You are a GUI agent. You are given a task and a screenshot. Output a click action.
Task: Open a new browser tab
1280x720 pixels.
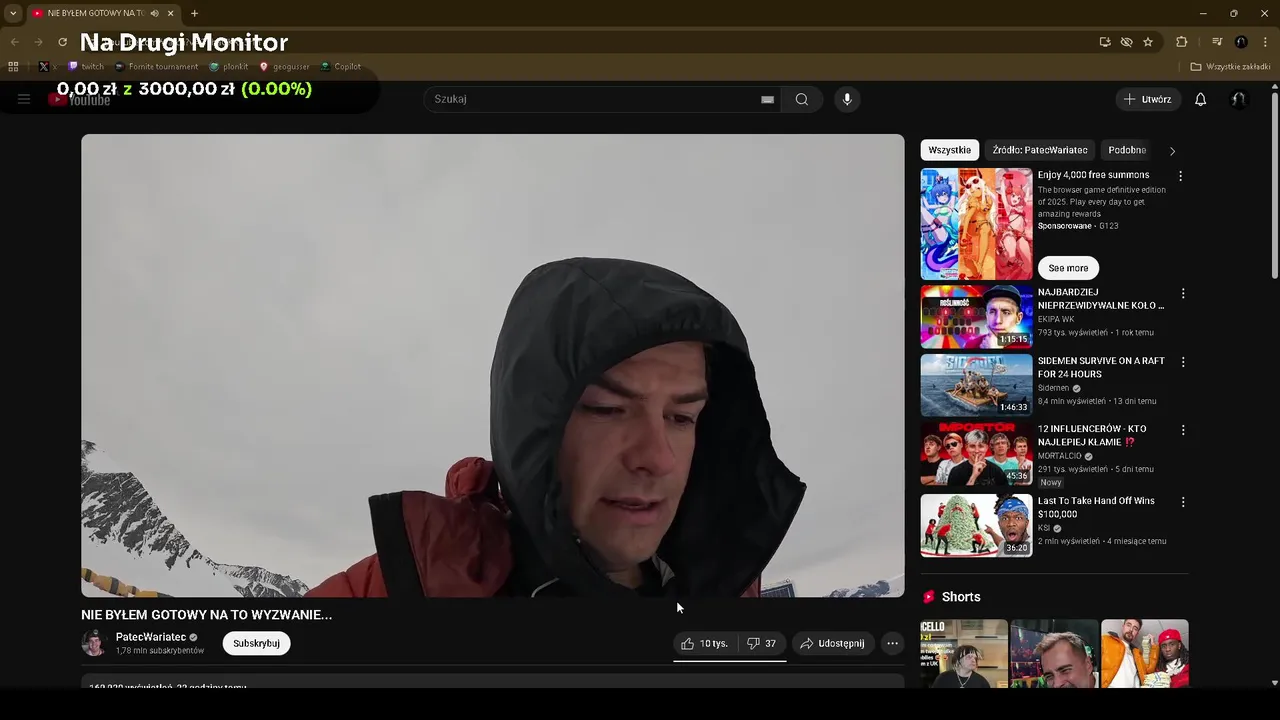[194, 13]
